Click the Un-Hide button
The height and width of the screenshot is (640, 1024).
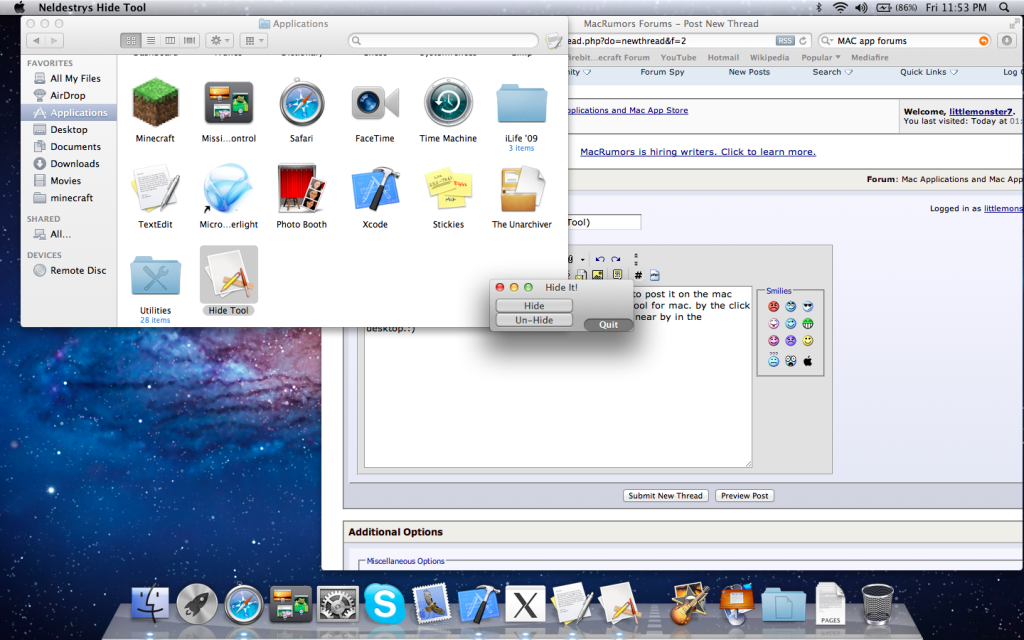[534, 320]
